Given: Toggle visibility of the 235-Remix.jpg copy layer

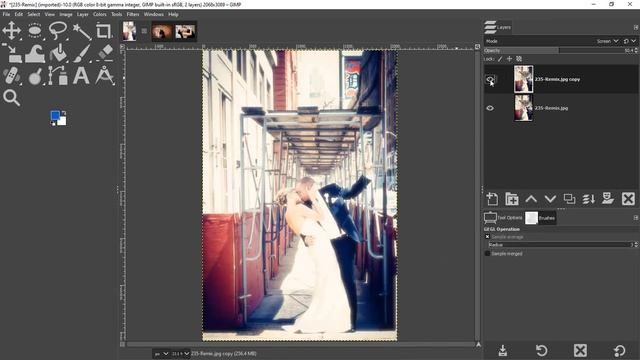Looking at the screenshot, I should tap(490, 79).
